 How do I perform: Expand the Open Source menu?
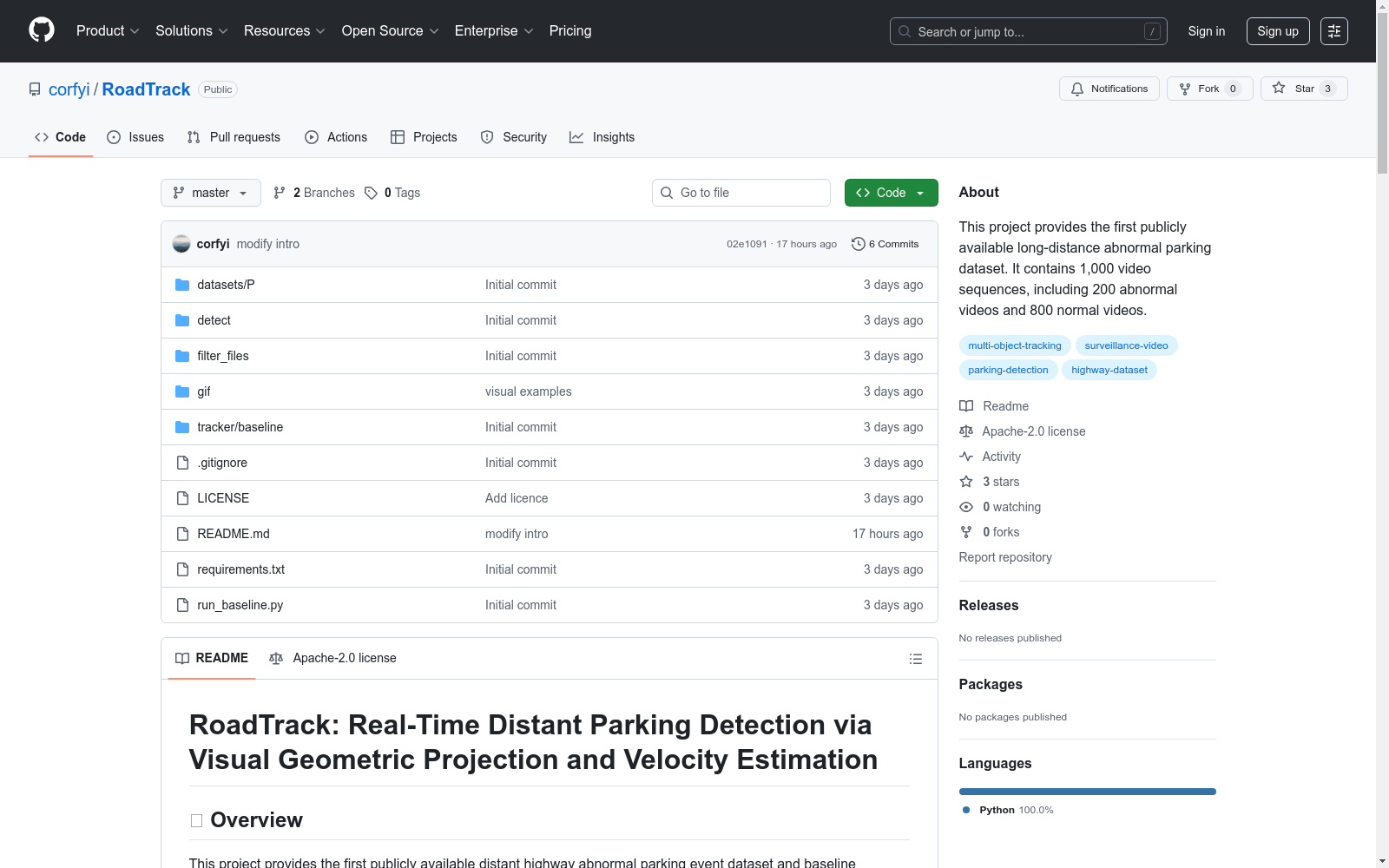click(391, 31)
